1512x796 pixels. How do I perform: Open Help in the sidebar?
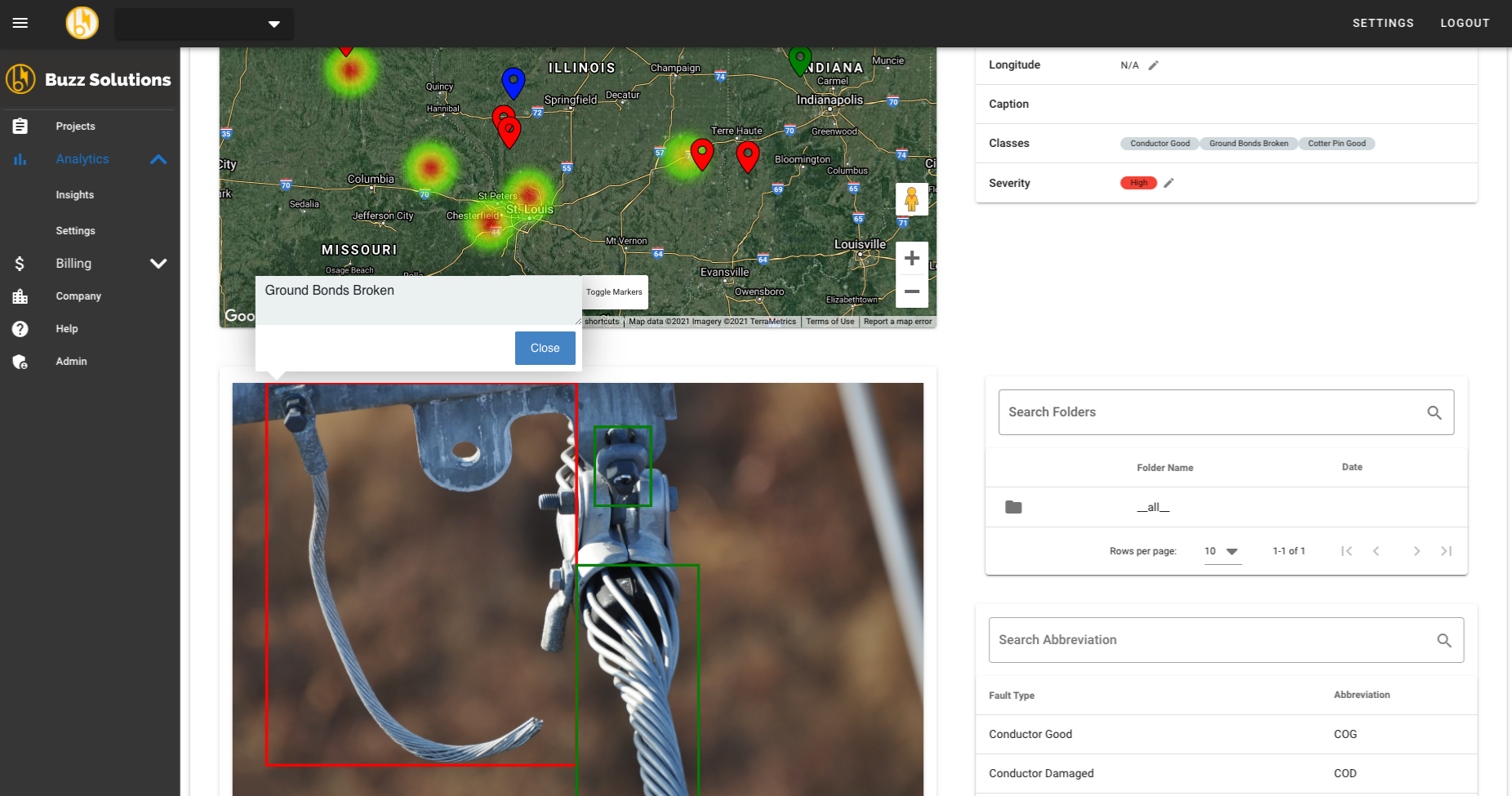click(x=67, y=329)
